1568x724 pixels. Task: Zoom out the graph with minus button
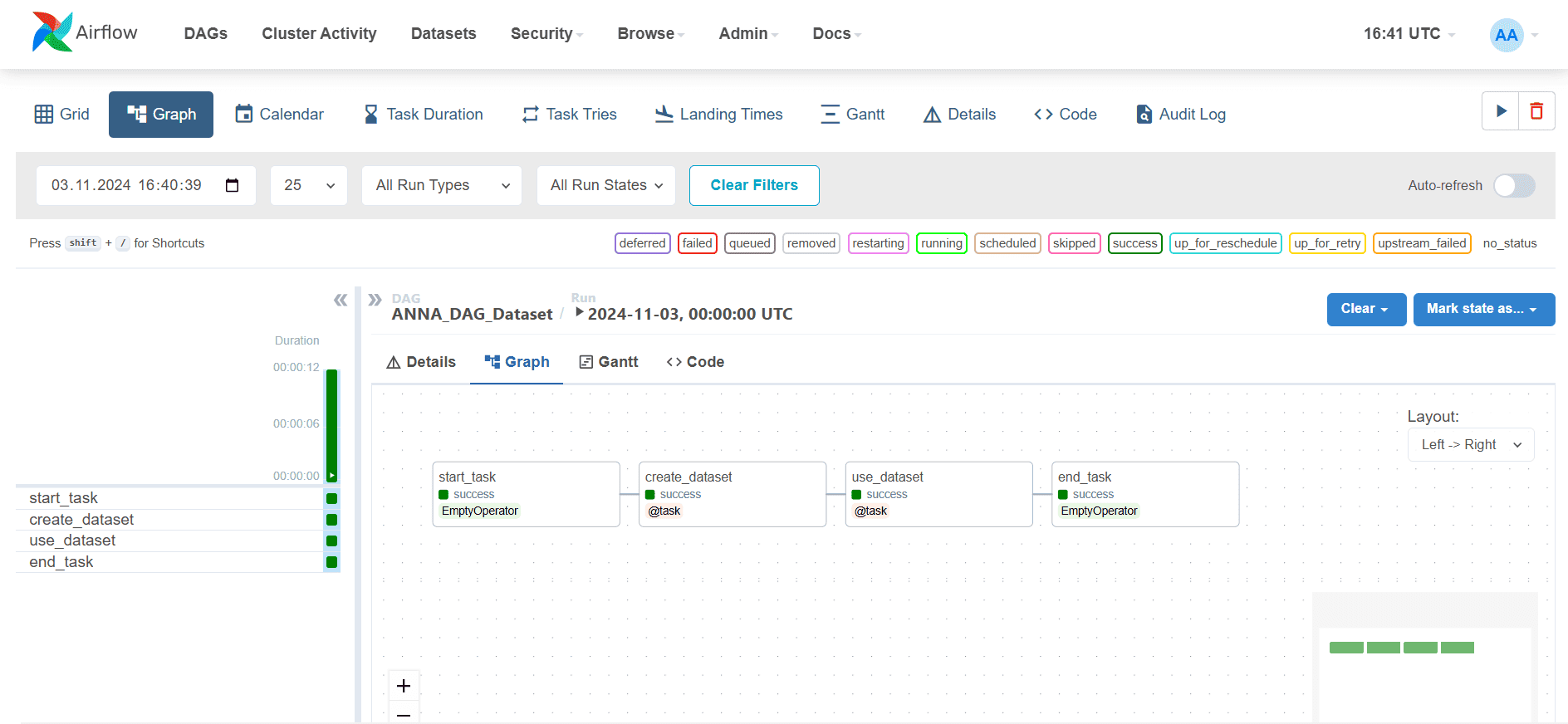click(404, 714)
